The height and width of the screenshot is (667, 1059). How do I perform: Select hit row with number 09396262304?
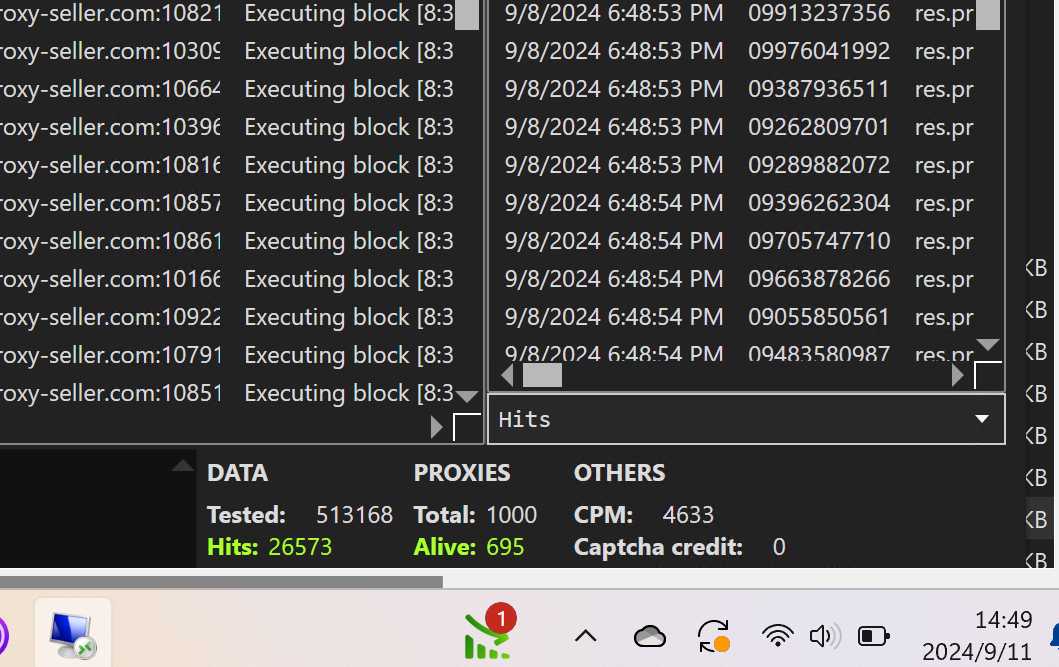(x=740, y=203)
